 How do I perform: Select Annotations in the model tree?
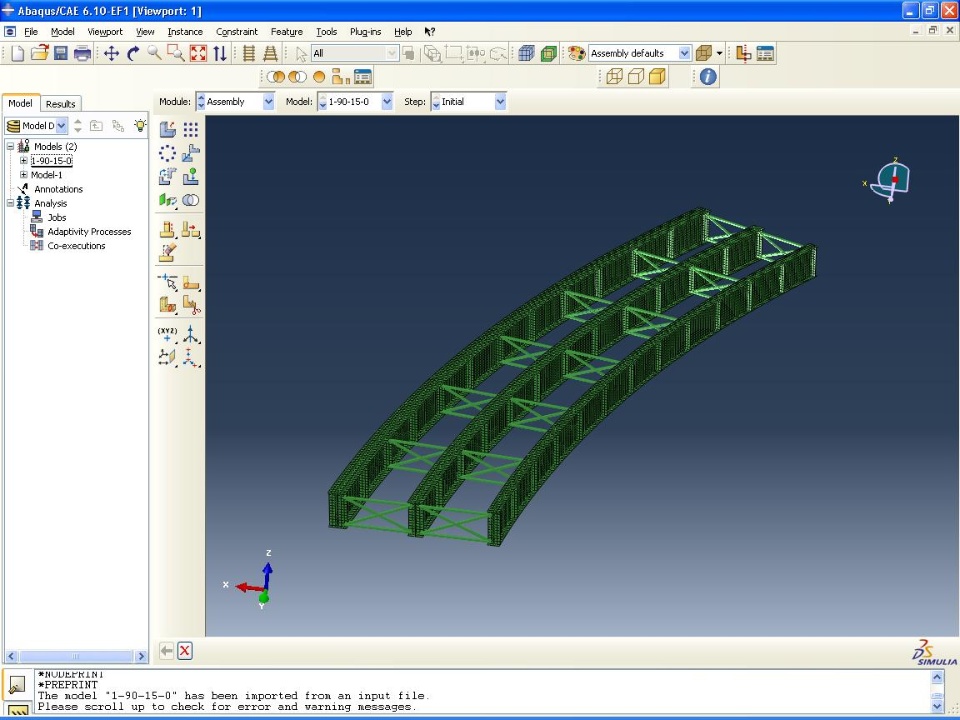click(x=58, y=189)
